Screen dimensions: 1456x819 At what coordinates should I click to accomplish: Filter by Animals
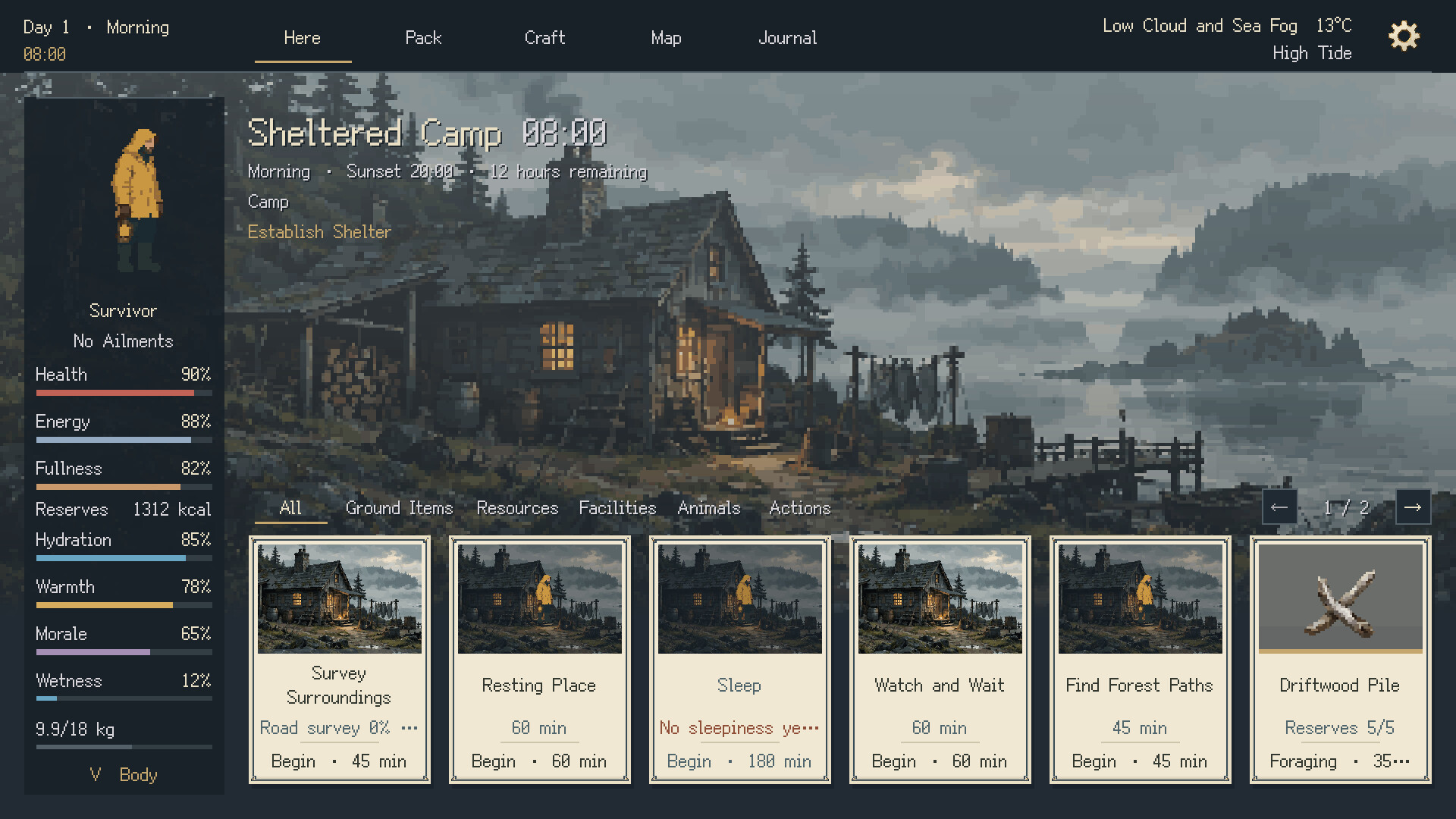pyautogui.click(x=709, y=508)
